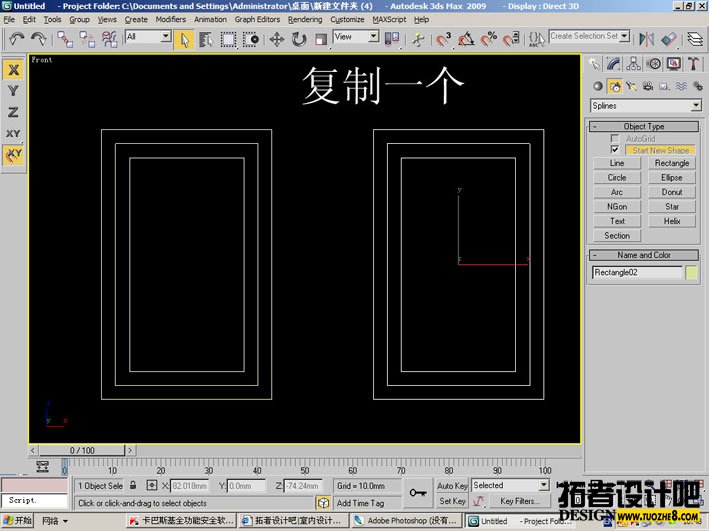Restrict to X axis constraint
Image resolution: width=709 pixels, height=531 pixels.
[x=13, y=69]
